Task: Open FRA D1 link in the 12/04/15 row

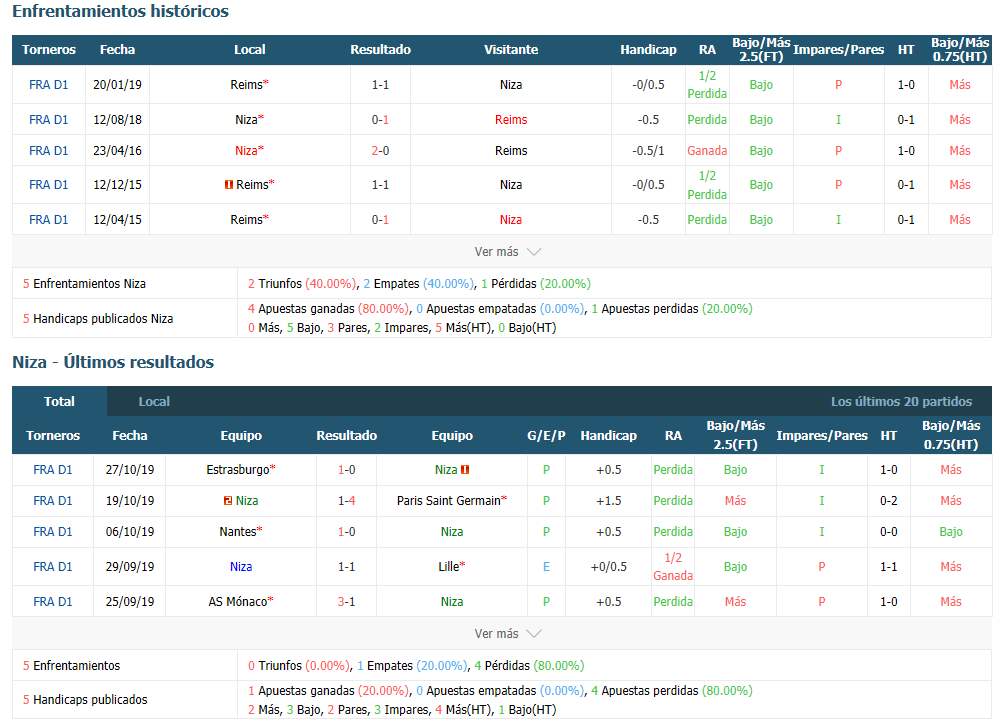Action: [x=49, y=220]
